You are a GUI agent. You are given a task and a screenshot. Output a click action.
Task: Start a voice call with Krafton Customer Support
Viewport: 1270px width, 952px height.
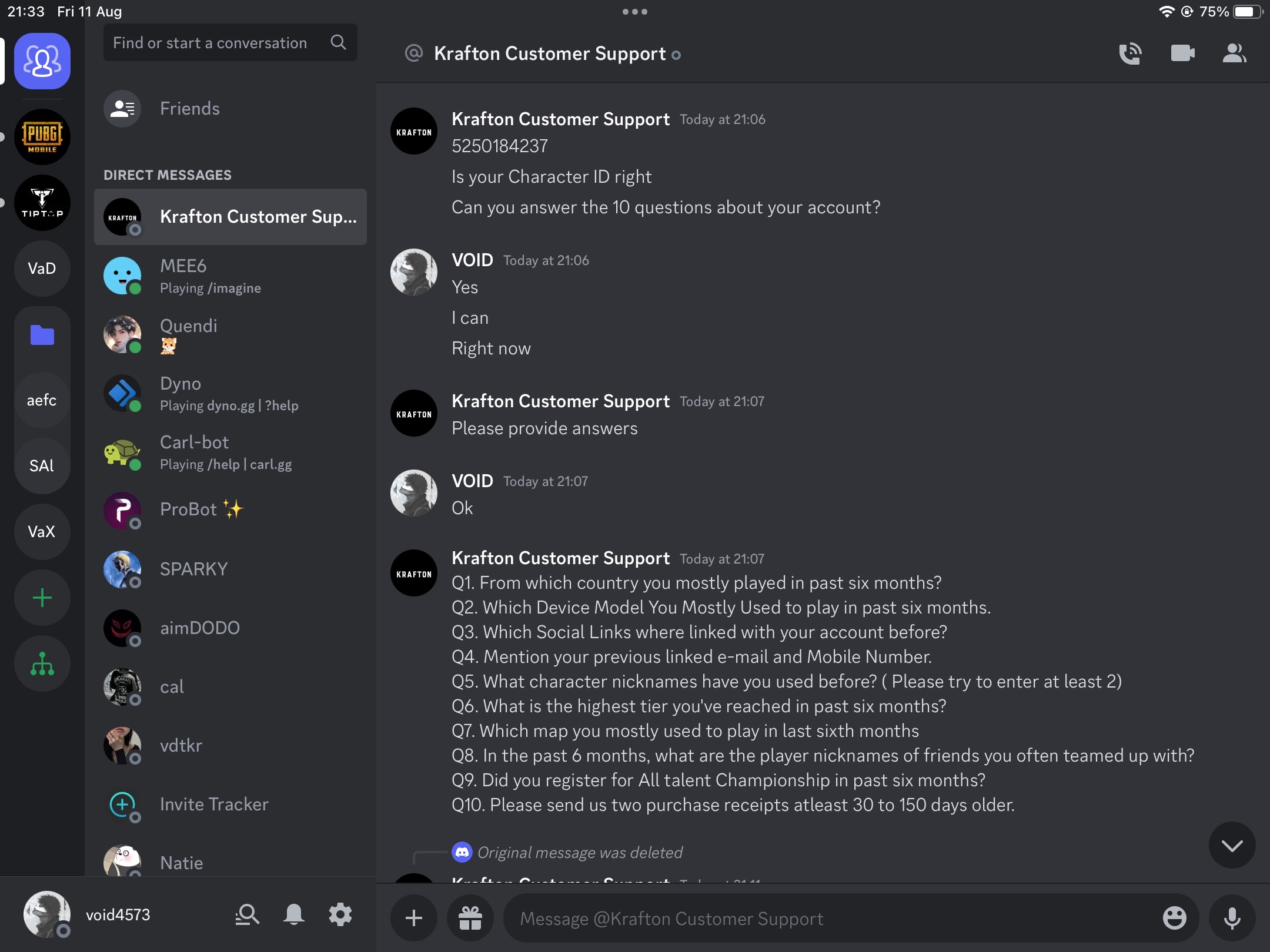(1129, 53)
